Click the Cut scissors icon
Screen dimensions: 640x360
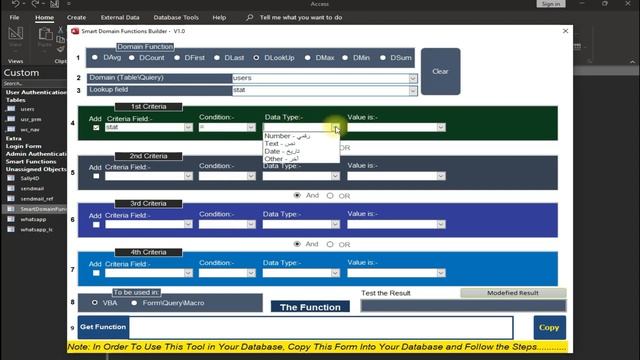click(60, 30)
